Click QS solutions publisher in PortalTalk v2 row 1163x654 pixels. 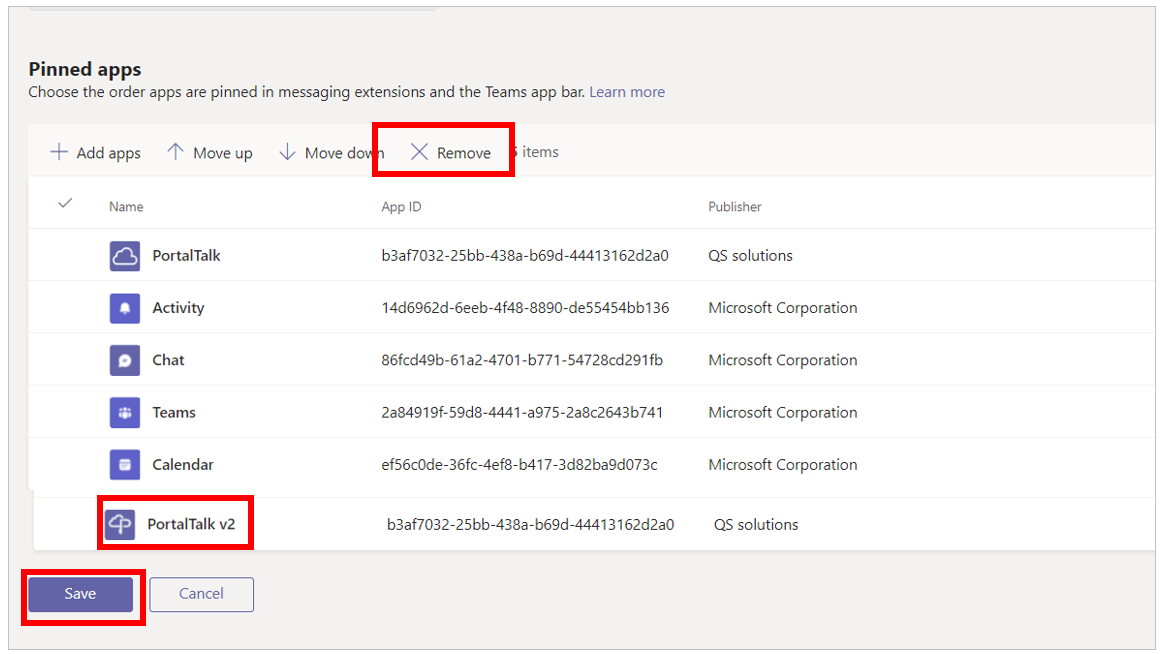pos(756,525)
